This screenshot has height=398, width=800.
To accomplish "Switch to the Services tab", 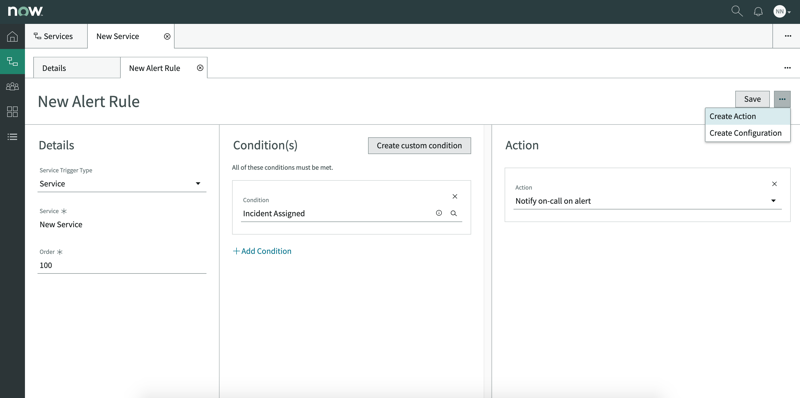I will [56, 36].
